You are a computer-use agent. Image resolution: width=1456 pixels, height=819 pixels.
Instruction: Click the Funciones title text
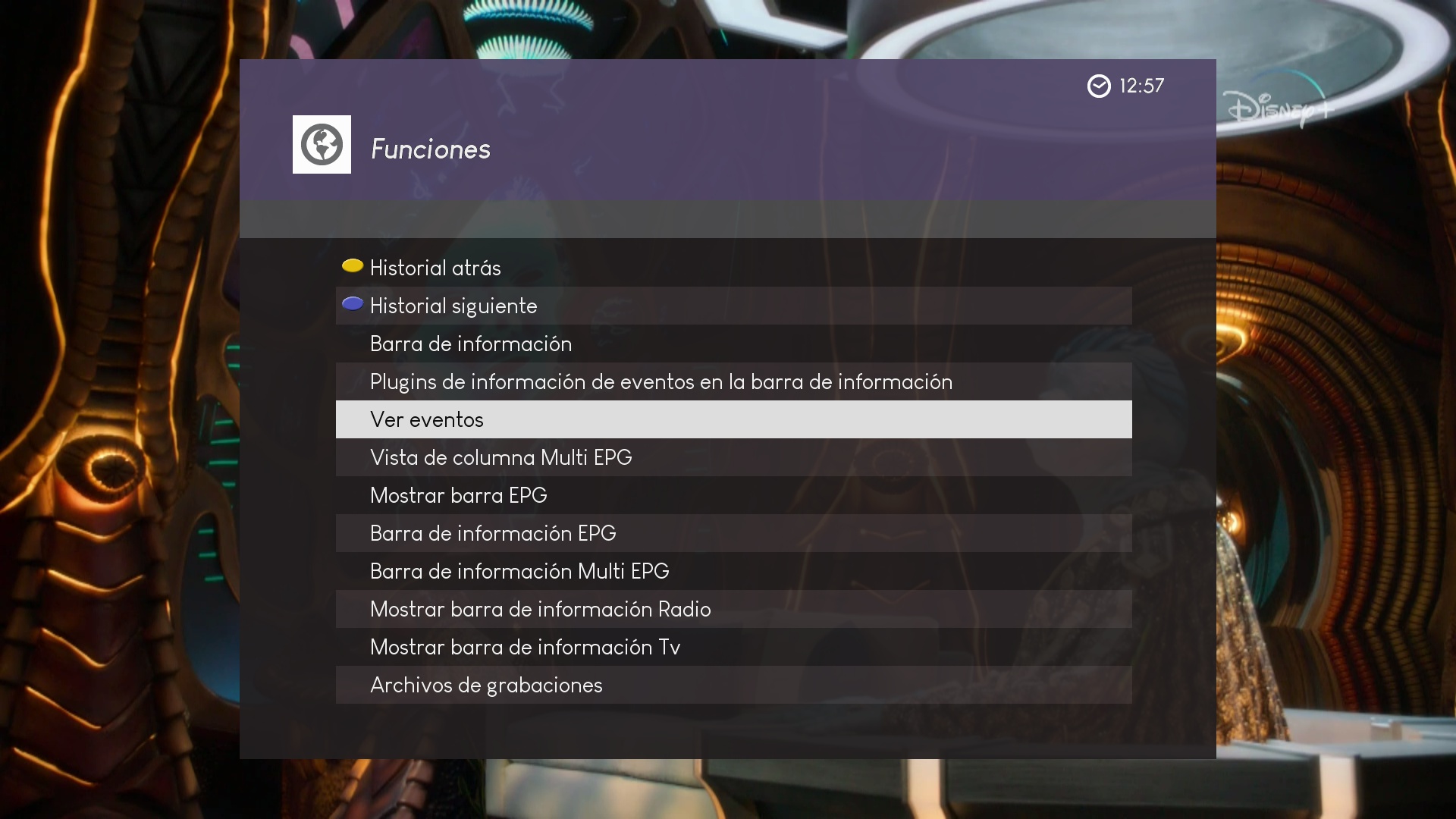click(431, 149)
